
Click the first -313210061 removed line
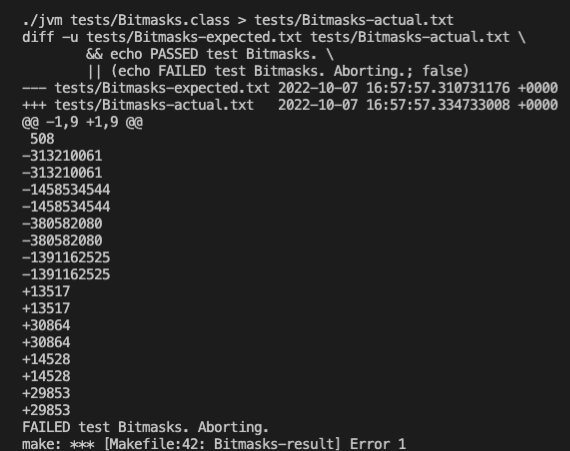tap(62, 156)
